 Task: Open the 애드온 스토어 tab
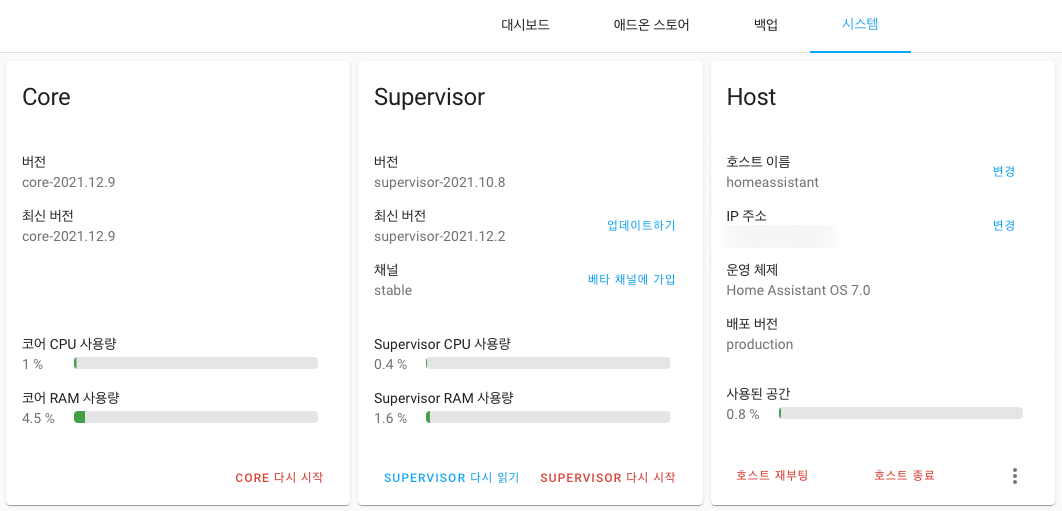point(652,26)
